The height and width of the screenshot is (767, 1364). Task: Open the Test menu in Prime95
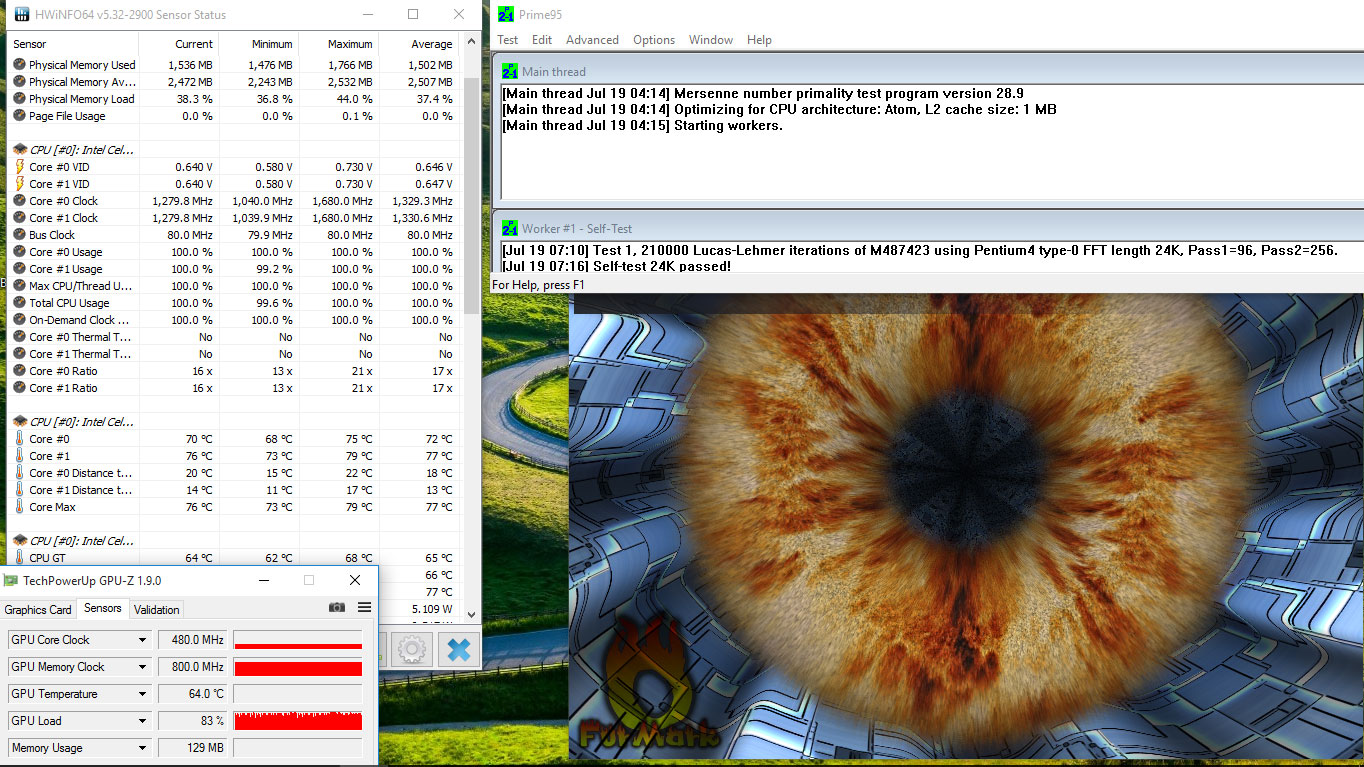pyautogui.click(x=508, y=40)
